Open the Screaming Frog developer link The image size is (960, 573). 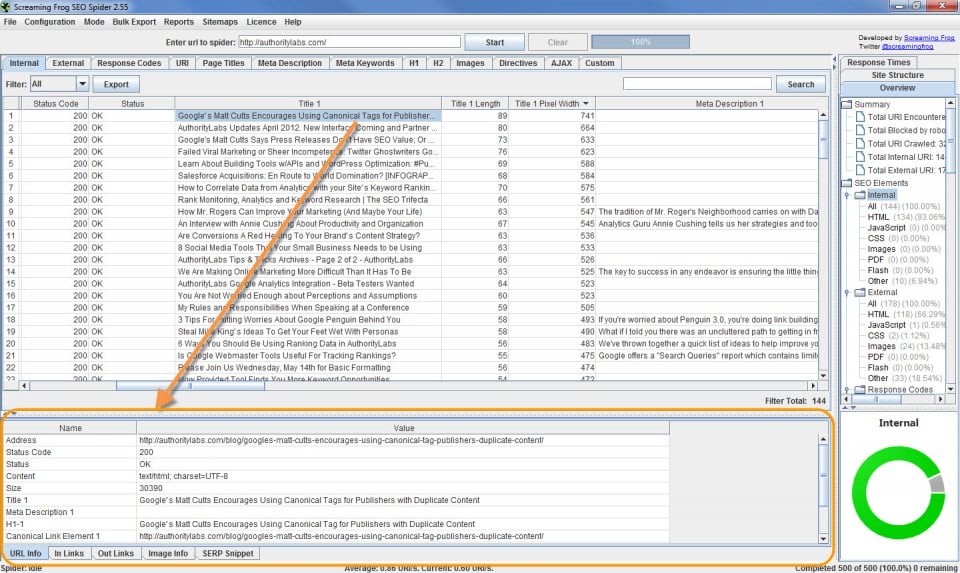pos(929,38)
